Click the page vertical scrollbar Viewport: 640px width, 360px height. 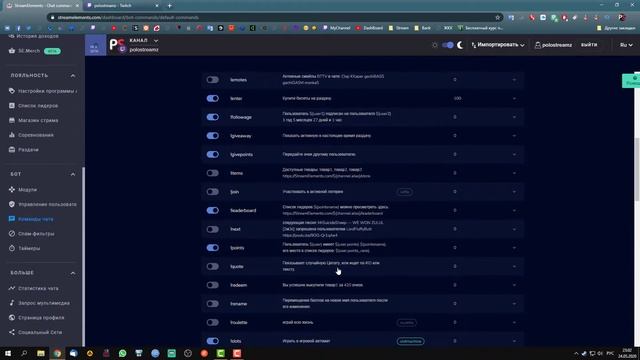pyautogui.click(x=637, y=169)
